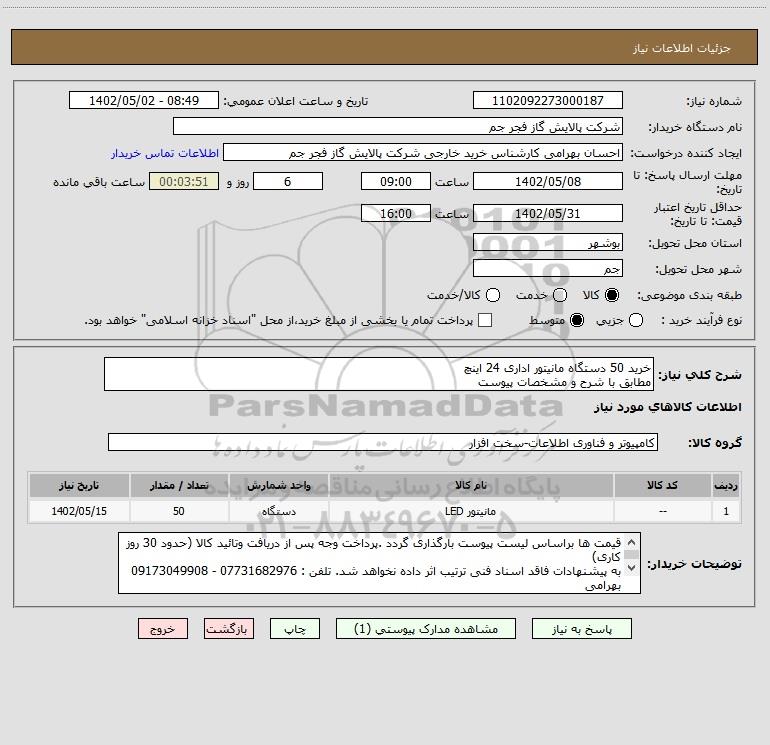
Task: Open مشاهده مدارک پیوستی (1) attachments
Action: pos(426,629)
